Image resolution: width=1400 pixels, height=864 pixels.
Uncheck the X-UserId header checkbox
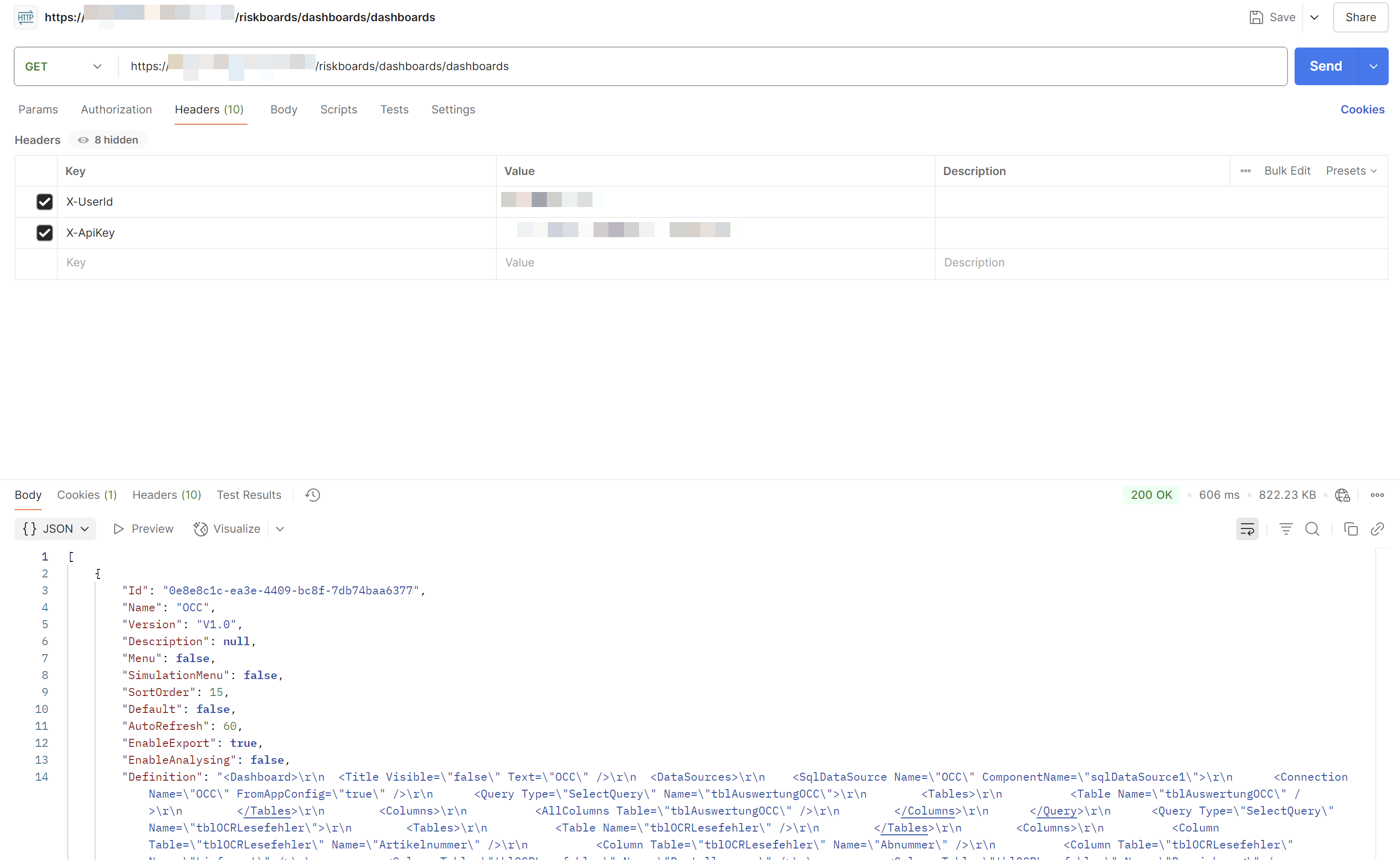click(44, 202)
